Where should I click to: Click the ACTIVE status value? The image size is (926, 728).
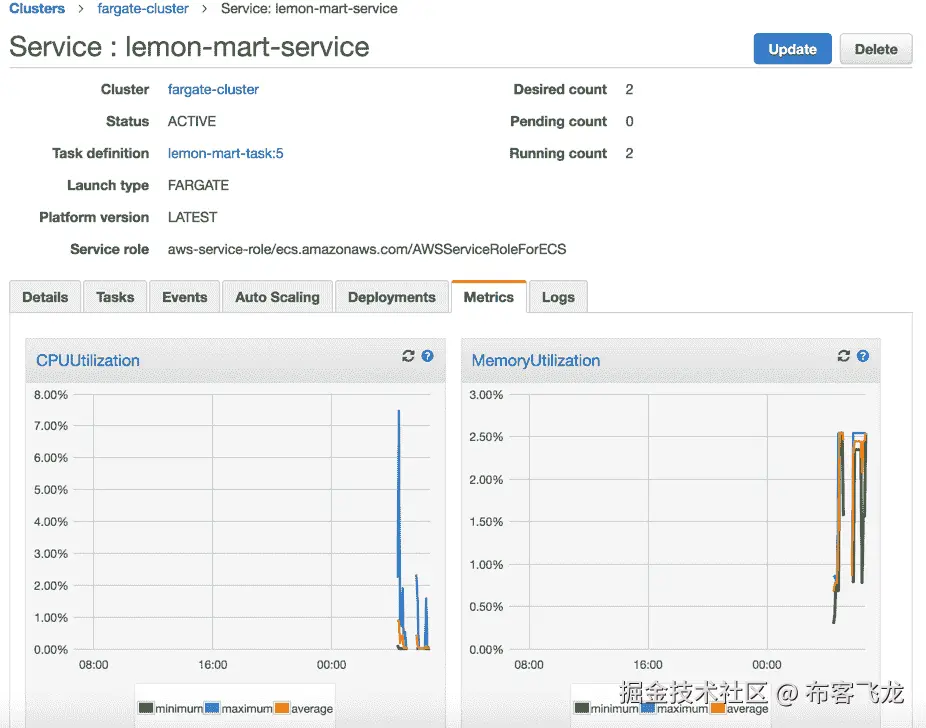point(192,121)
